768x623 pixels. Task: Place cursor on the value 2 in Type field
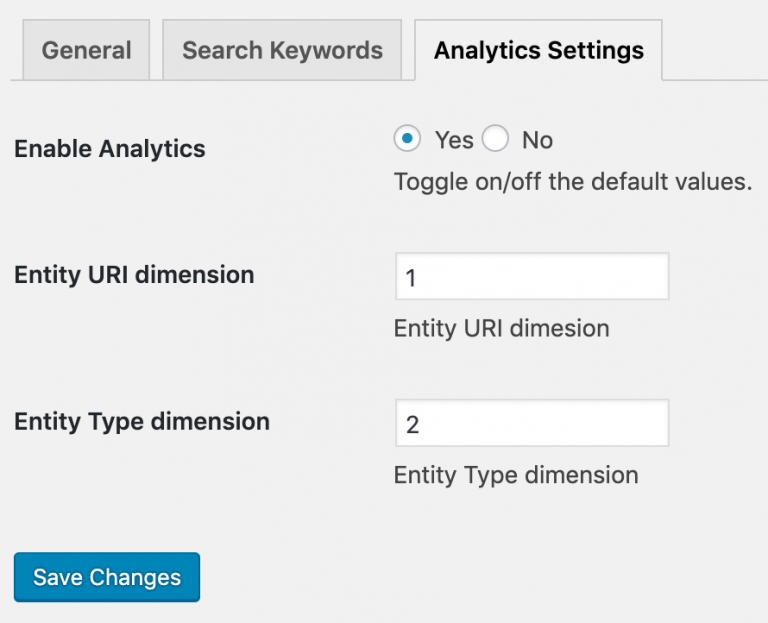coord(412,425)
